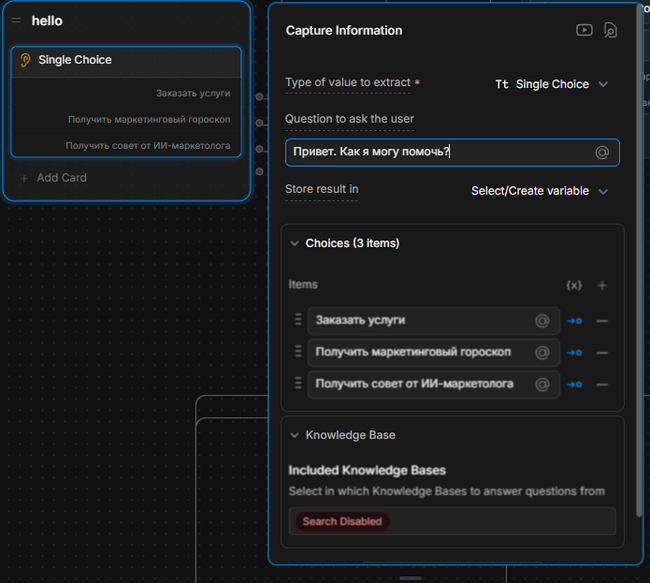Image resolution: width=650 pixels, height=583 pixels.
Task: Click the Search Disabled tag
Action: 341,521
